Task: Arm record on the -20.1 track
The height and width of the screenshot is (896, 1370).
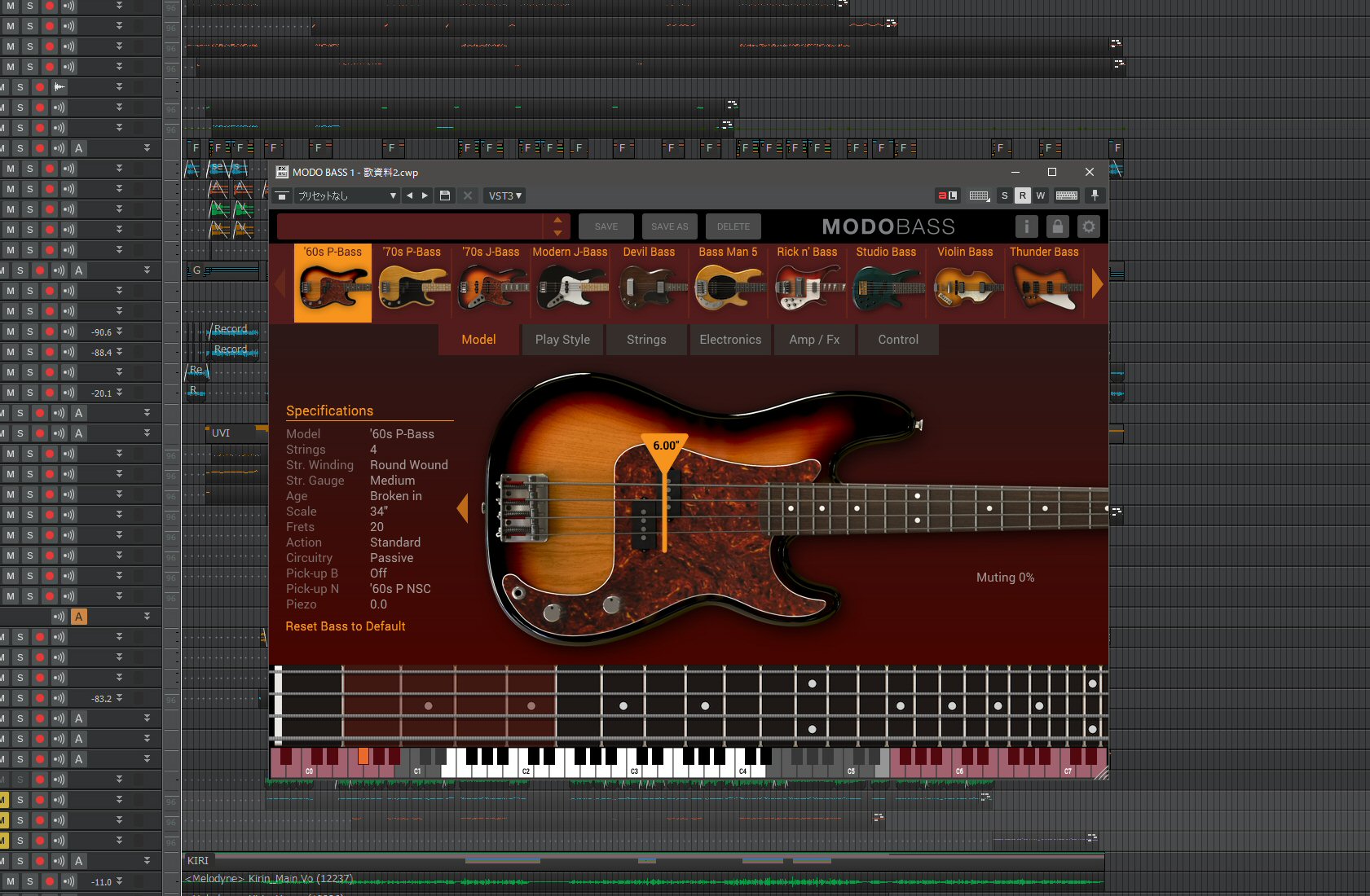Action: [50, 393]
